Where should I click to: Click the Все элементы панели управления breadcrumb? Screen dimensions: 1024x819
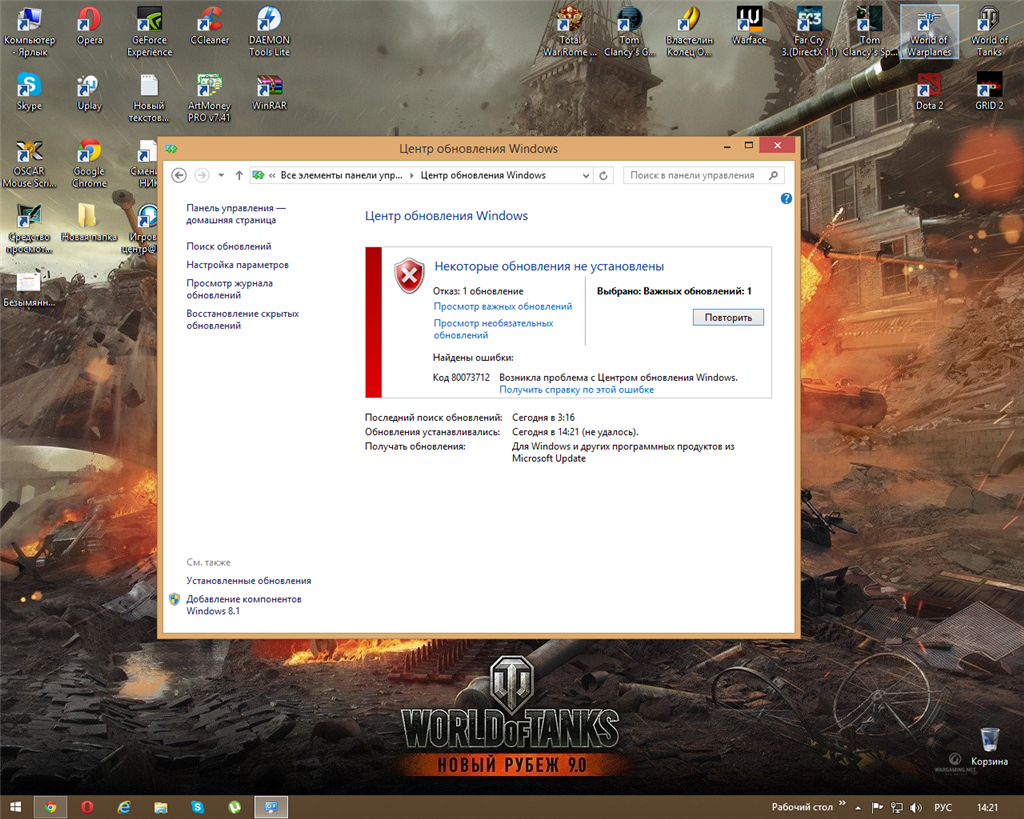tap(342, 175)
